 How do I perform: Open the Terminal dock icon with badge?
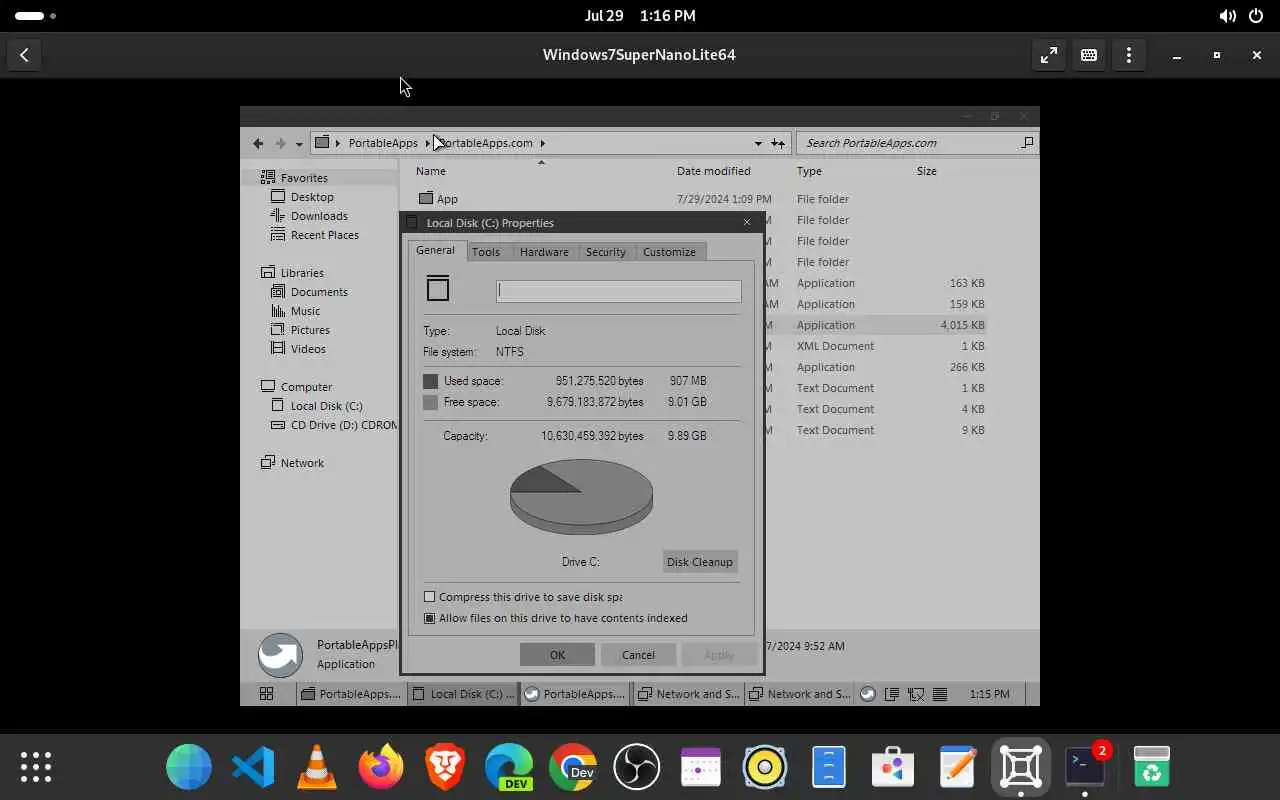click(x=1085, y=768)
